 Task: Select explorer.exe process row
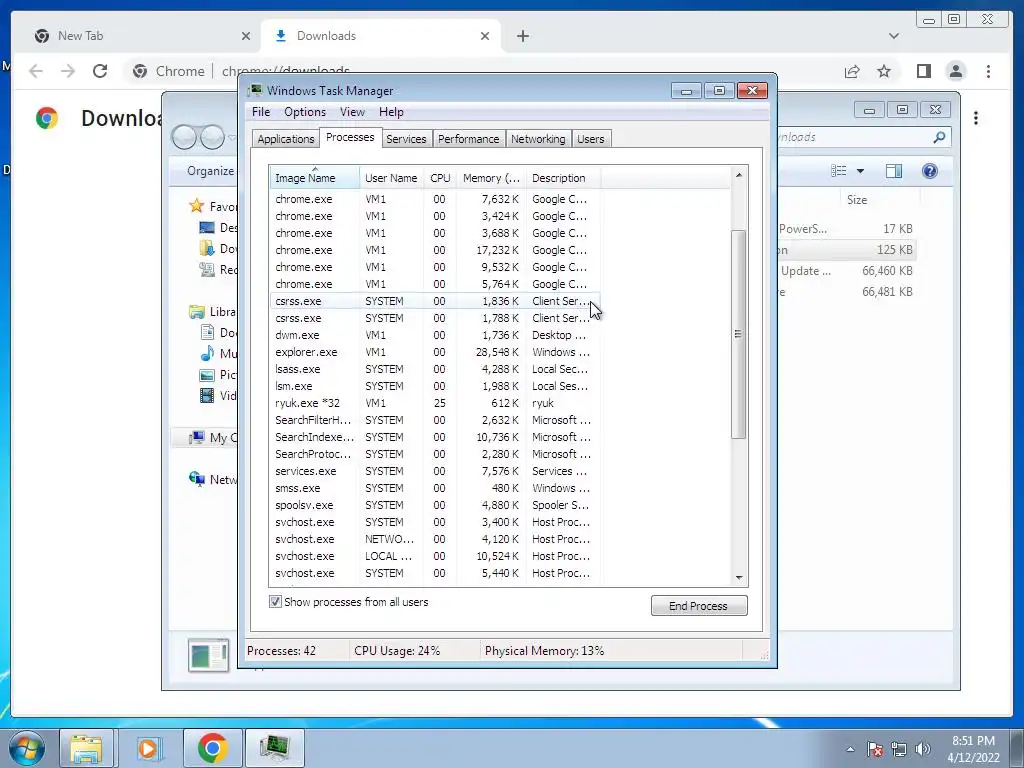pyautogui.click(x=434, y=352)
